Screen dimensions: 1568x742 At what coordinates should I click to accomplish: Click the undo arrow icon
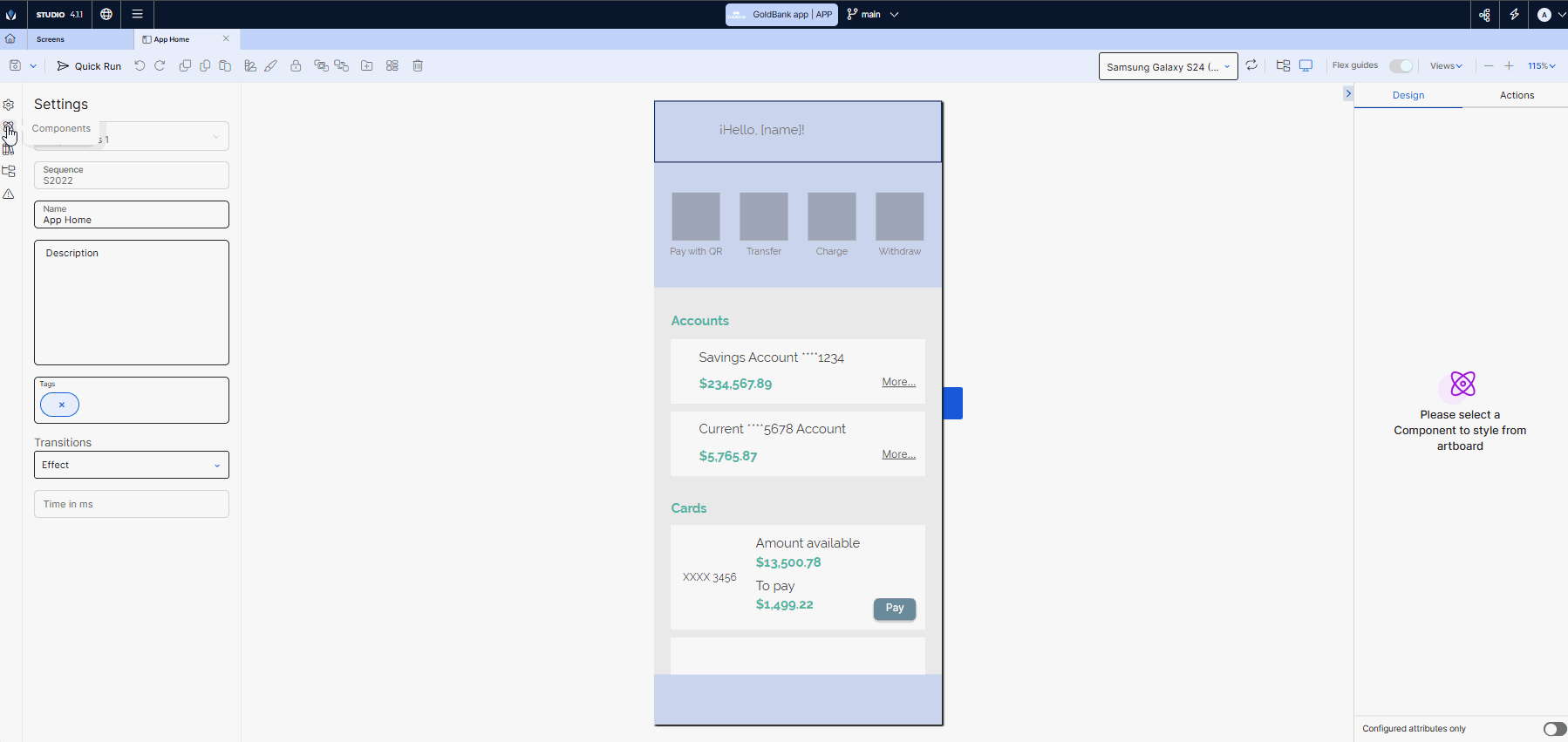coord(140,66)
